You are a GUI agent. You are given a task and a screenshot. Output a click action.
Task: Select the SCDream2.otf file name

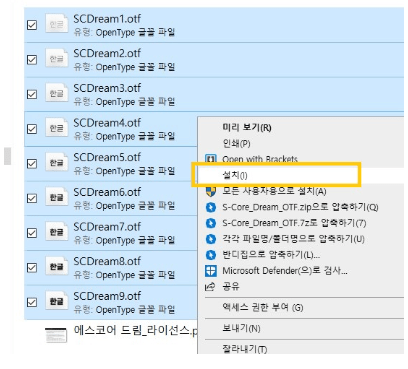pos(107,53)
